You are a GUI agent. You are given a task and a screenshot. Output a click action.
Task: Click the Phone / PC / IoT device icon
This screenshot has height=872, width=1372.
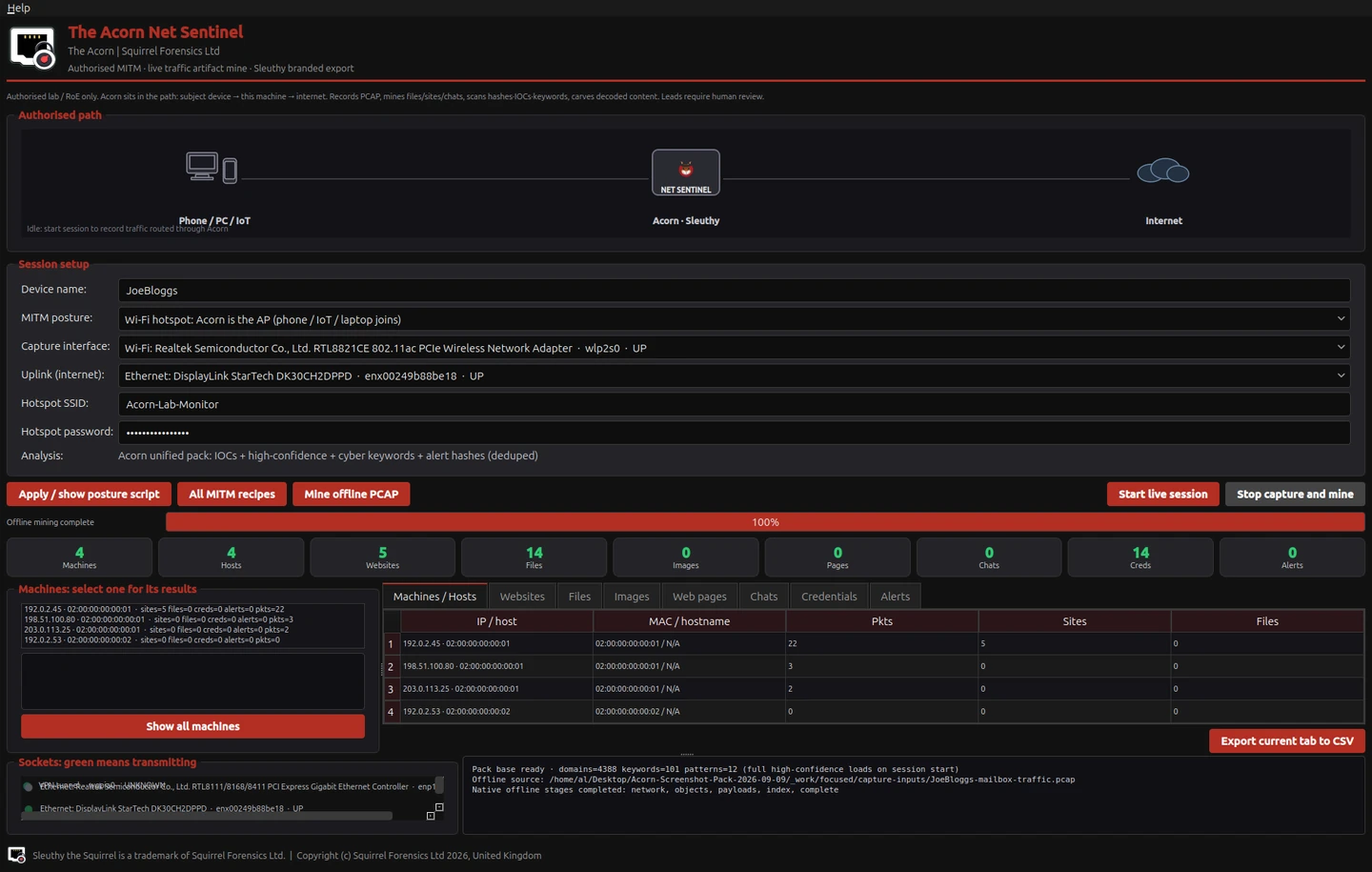(x=212, y=168)
